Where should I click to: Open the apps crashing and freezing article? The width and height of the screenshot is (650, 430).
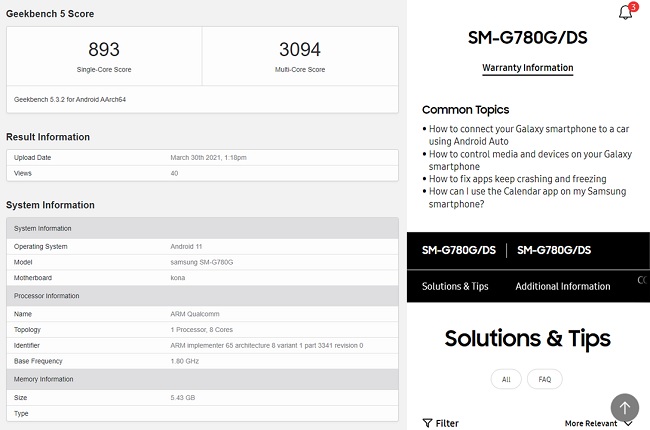click(x=517, y=179)
